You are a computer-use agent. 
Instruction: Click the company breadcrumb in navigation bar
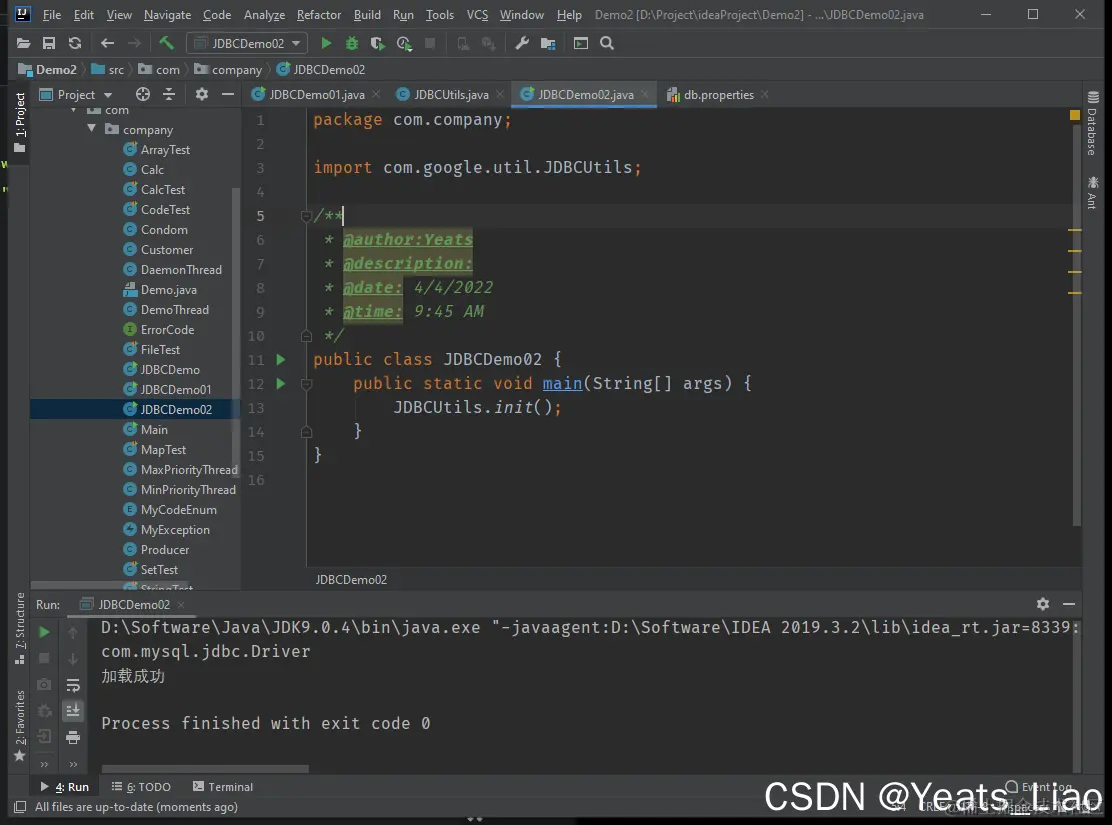228,70
